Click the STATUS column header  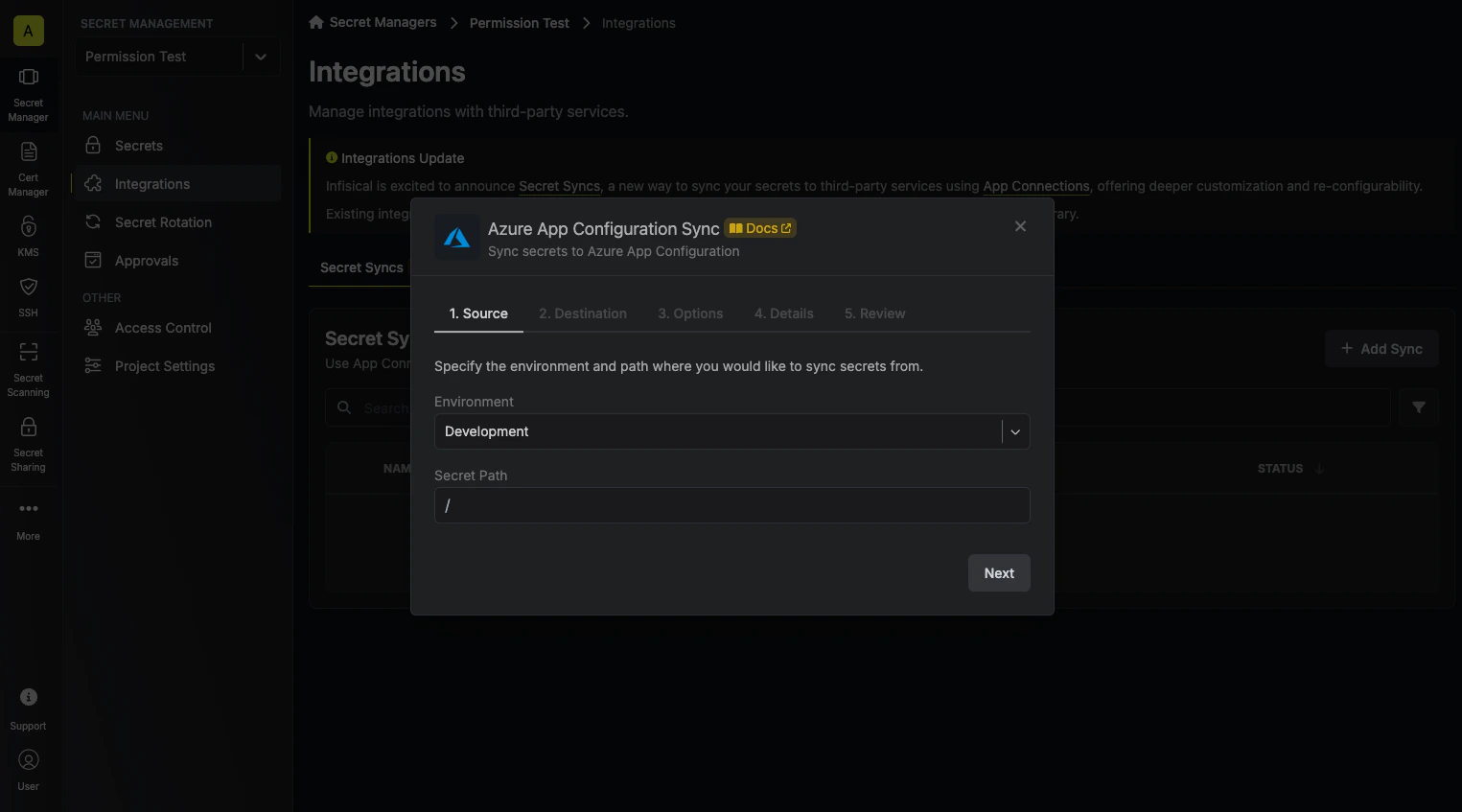click(x=1280, y=469)
